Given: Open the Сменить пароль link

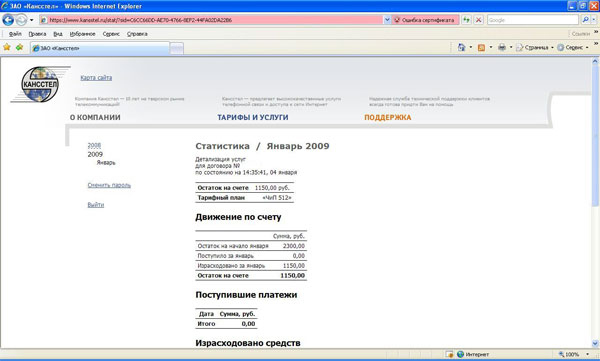Looking at the screenshot, I should pos(109,185).
